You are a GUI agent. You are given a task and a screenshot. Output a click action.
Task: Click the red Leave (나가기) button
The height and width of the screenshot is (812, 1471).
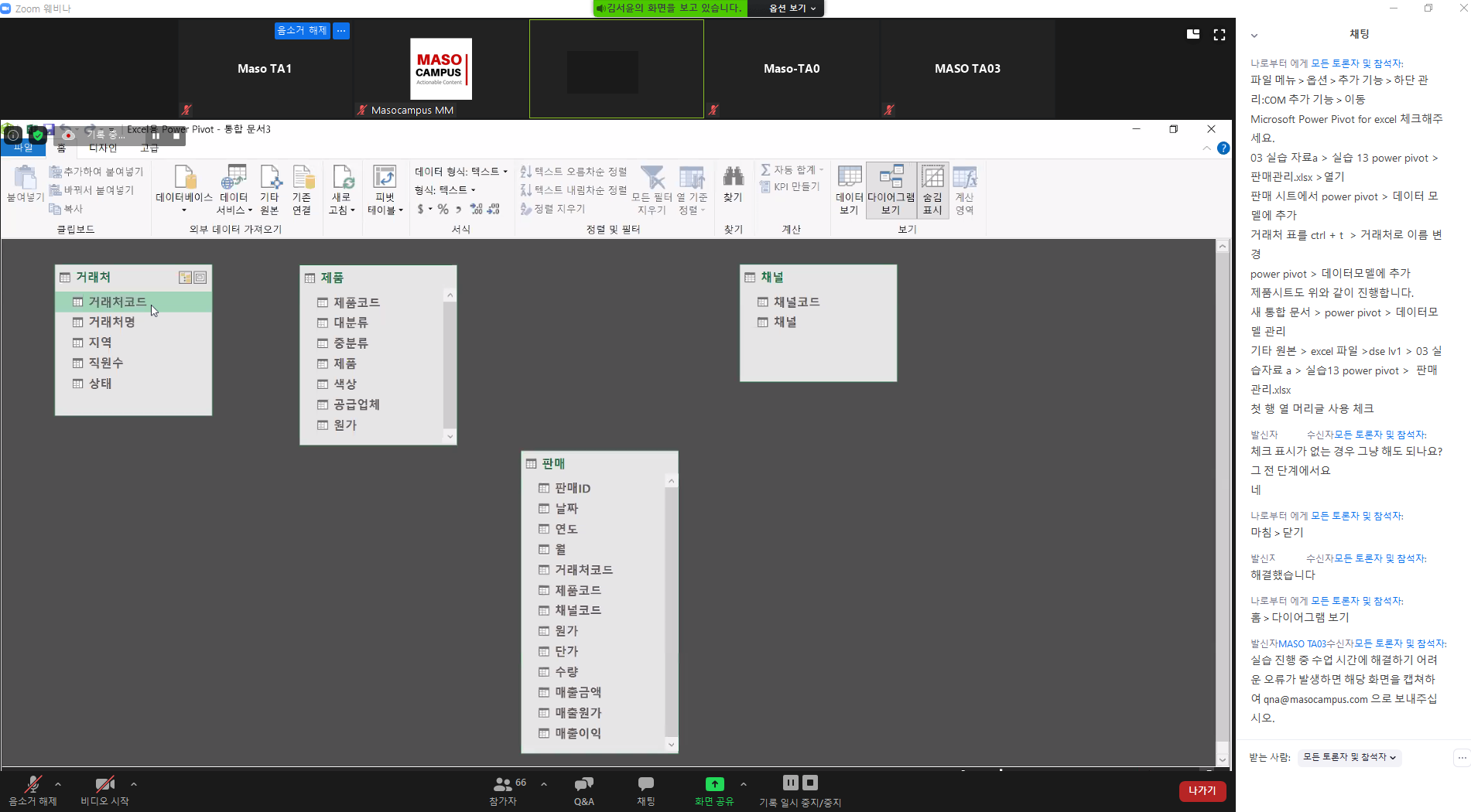(1202, 790)
